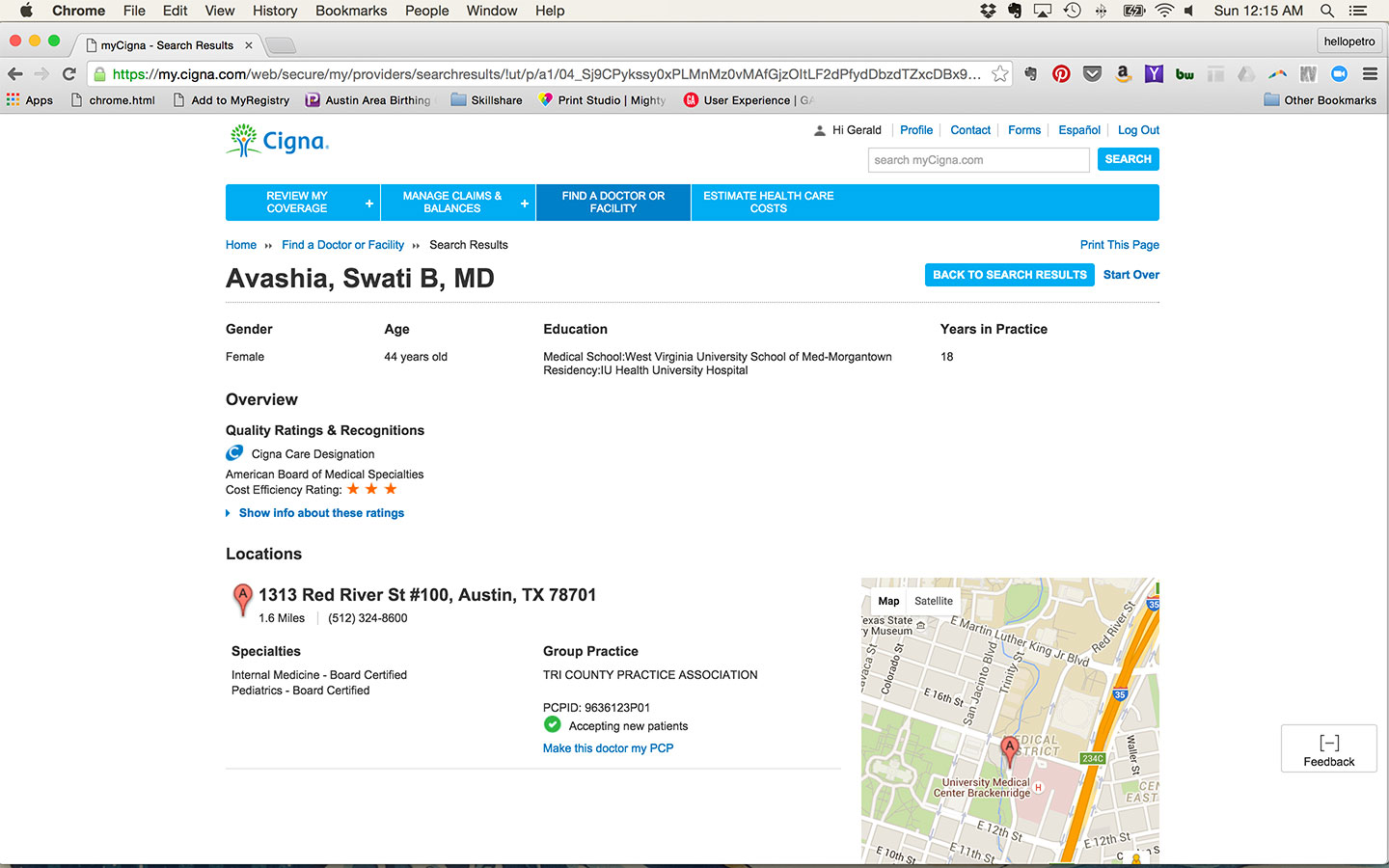Click the Start Over link
This screenshot has width=1389, height=868.
pyautogui.click(x=1131, y=275)
